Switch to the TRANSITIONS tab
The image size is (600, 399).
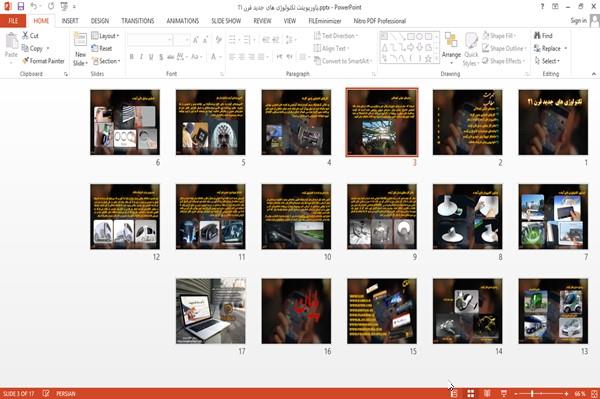tap(138, 21)
